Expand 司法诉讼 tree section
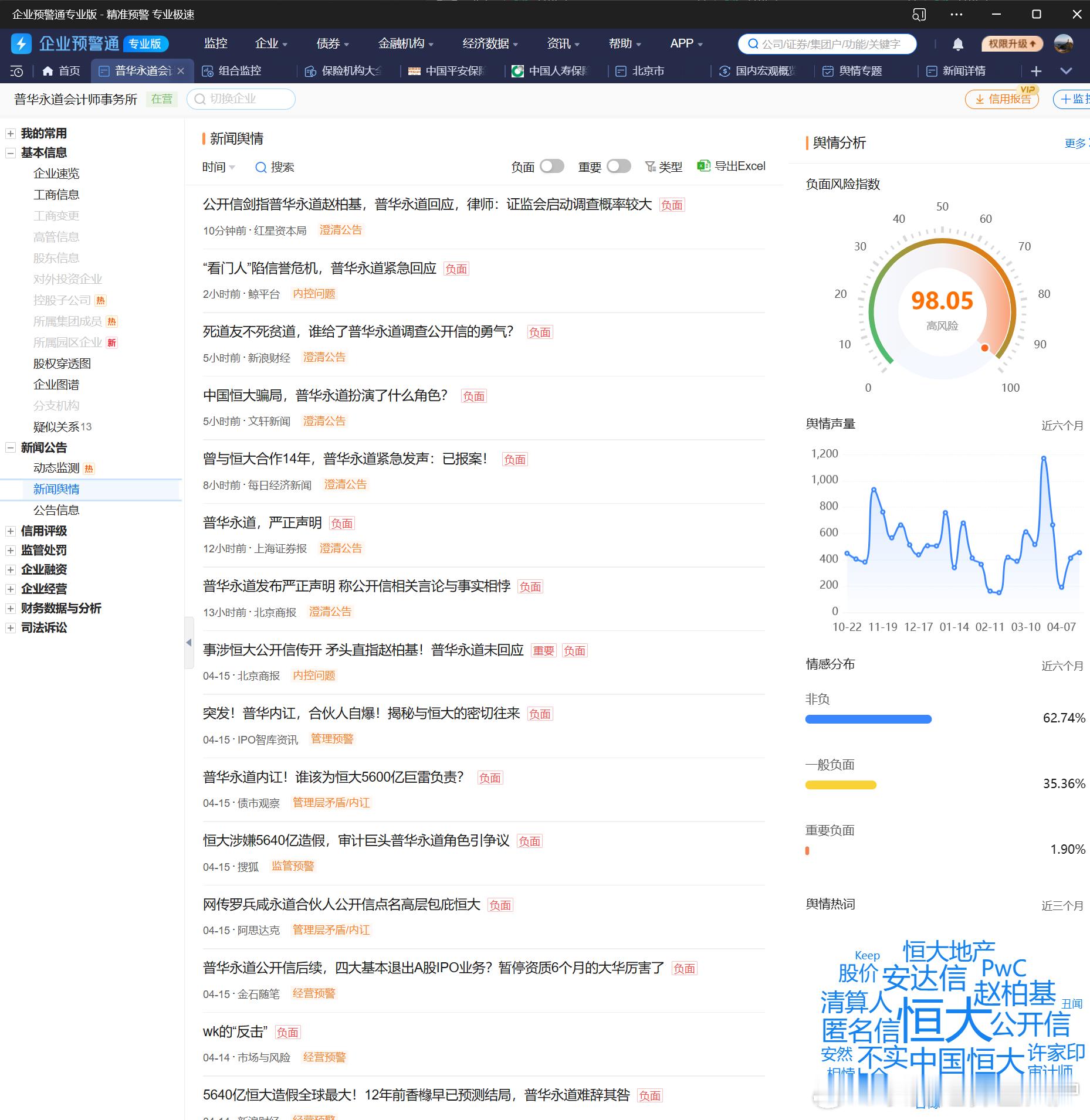1090x1120 pixels. (10, 628)
